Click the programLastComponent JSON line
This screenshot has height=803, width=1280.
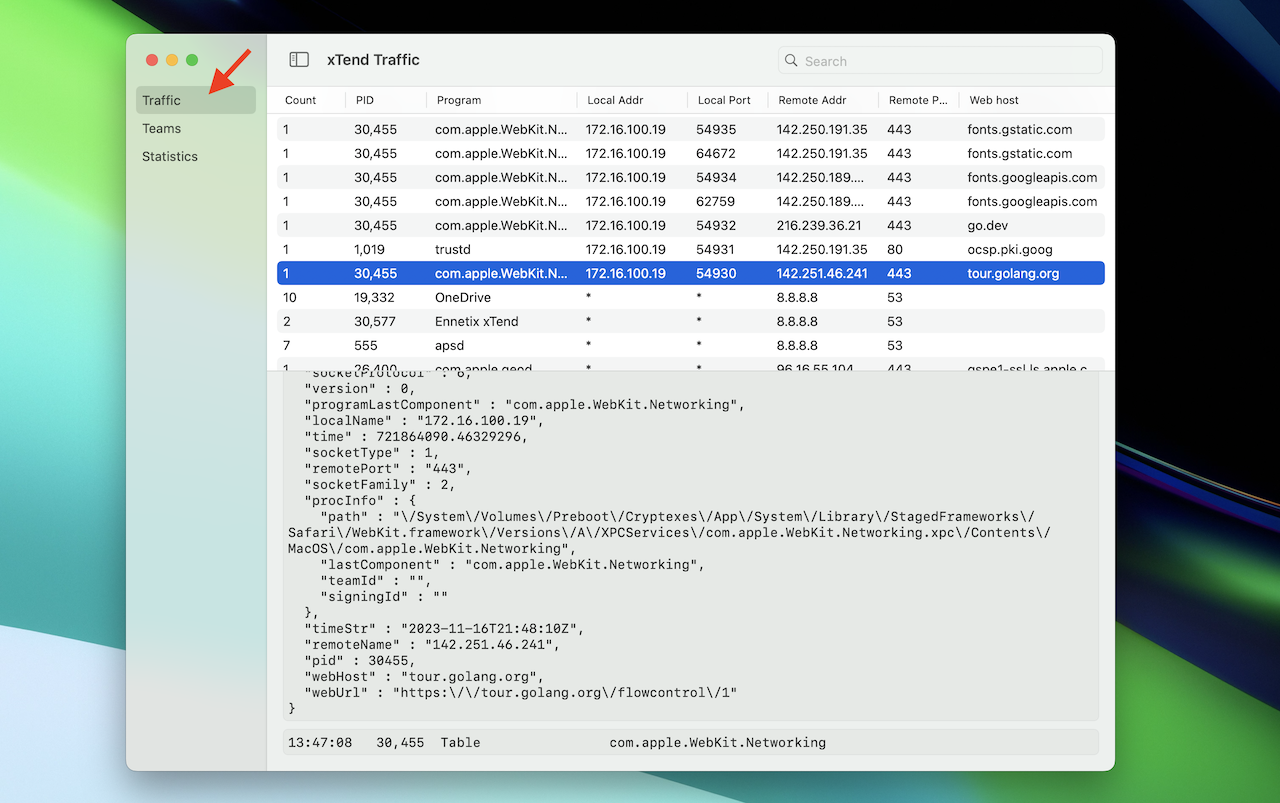pos(524,404)
